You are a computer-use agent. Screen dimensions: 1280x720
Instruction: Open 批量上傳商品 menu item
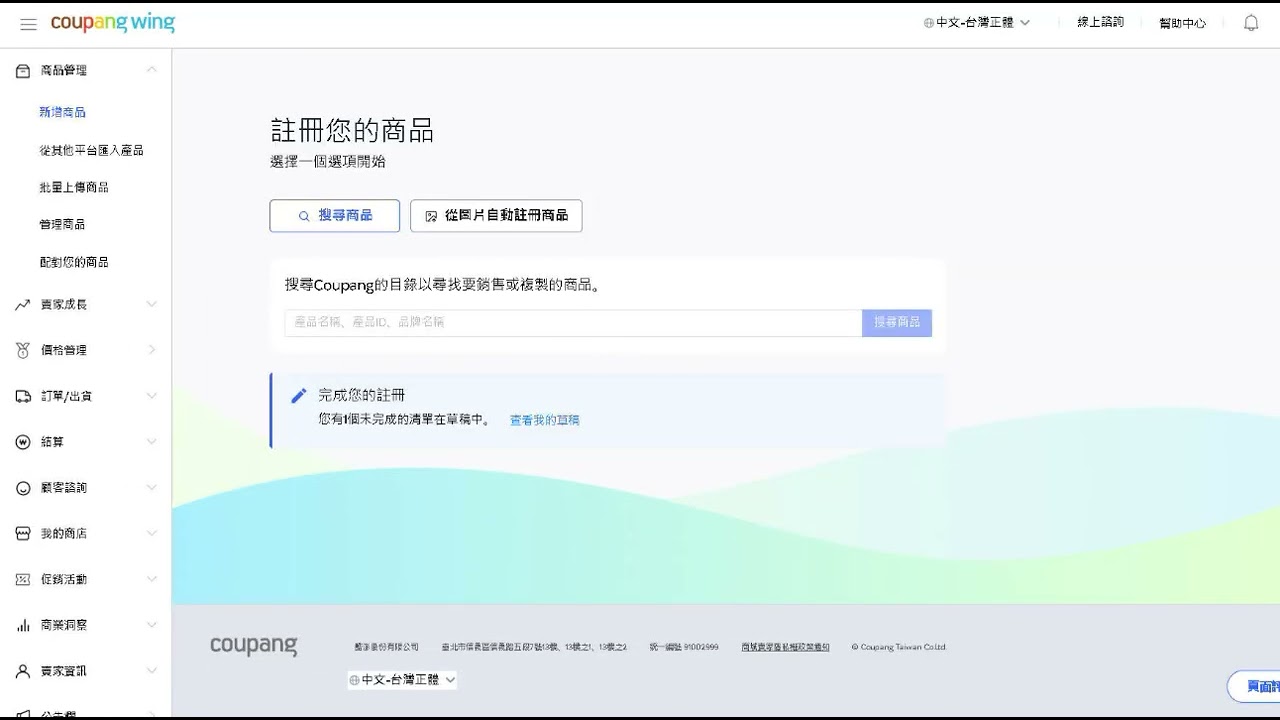[x=74, y=187]
